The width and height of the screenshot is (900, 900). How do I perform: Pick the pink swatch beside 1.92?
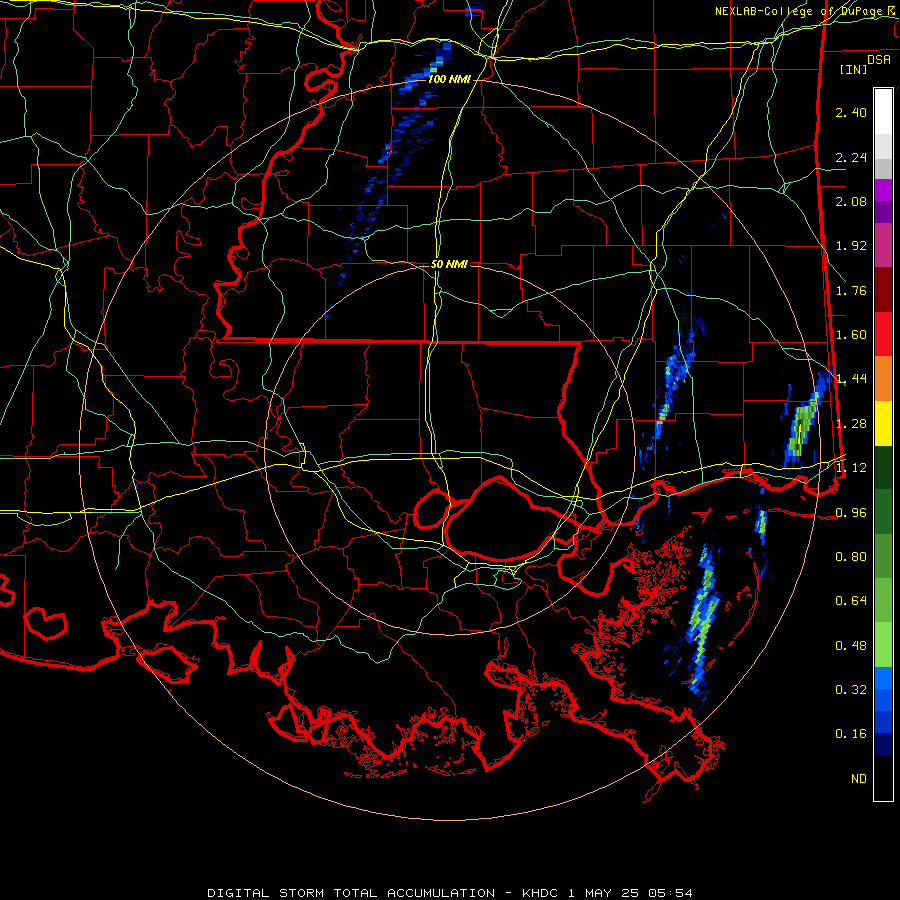[883, 245]
